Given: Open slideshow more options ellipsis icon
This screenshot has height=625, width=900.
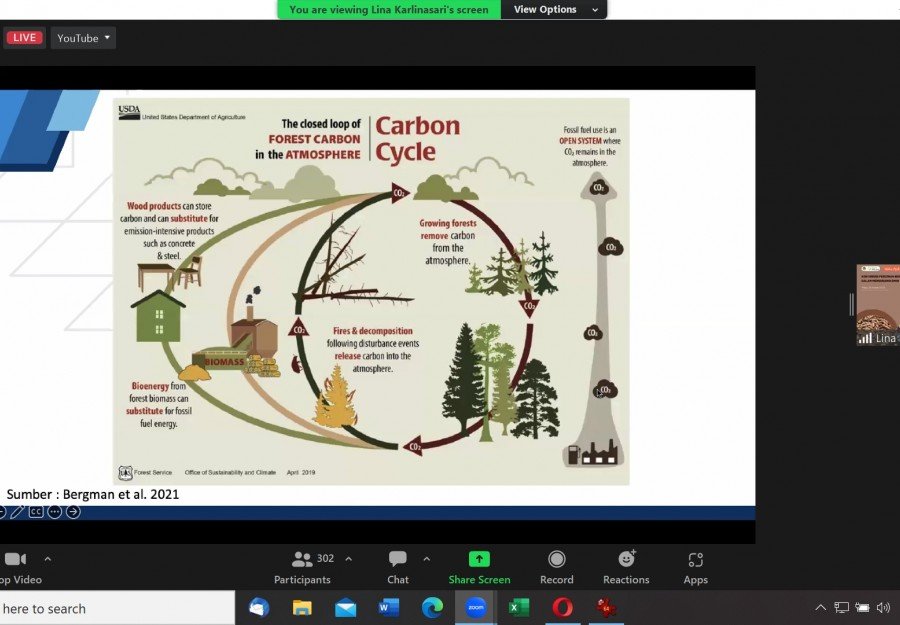Looking at the screenshot, I should [55, 512].
